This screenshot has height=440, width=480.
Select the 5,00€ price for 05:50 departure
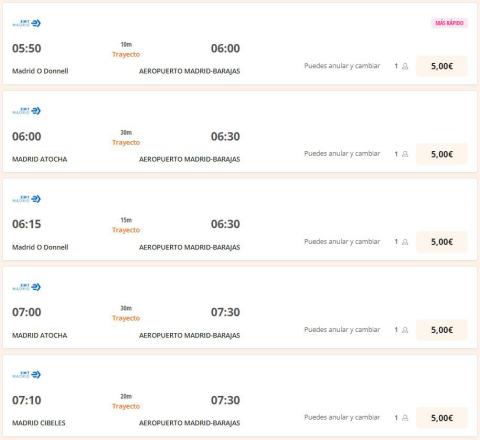click(x=442, y=66)
